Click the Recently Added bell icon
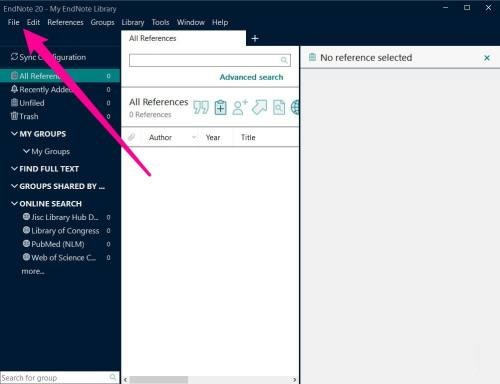Viewport: 500px width, 384px height. pos(14,89)
